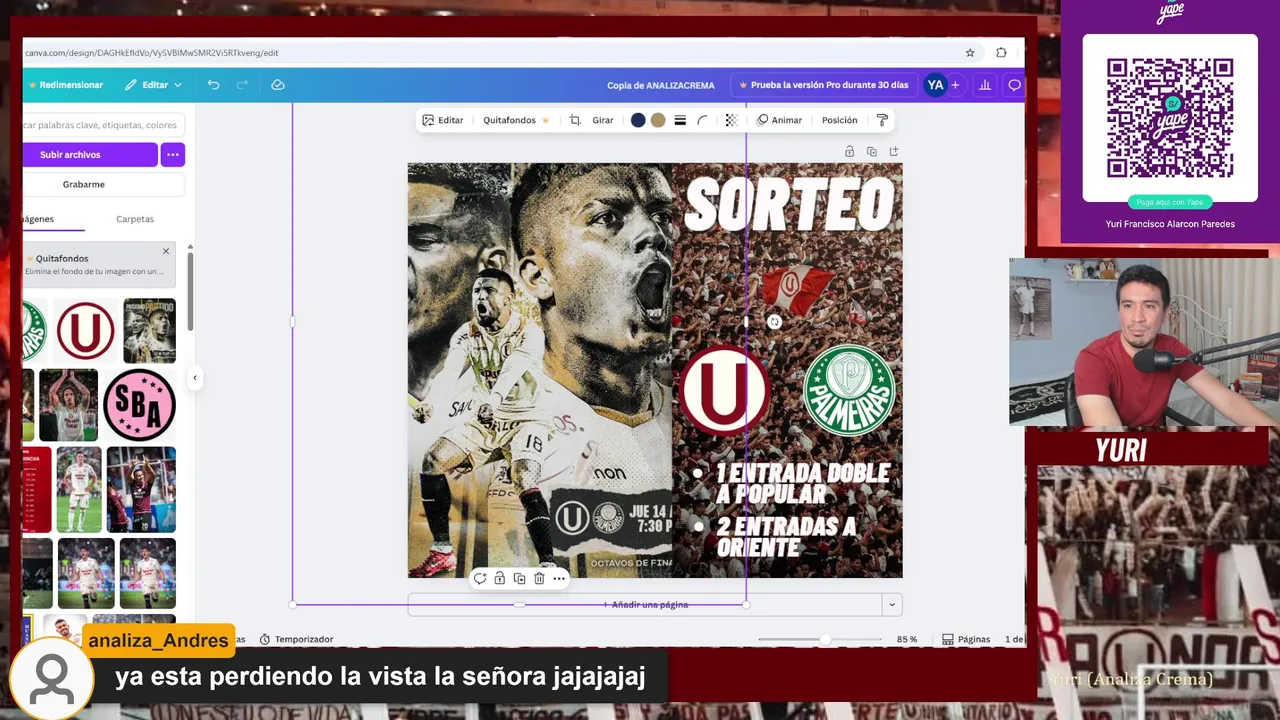Click Editar in the image toolbar

click(443, 120)
